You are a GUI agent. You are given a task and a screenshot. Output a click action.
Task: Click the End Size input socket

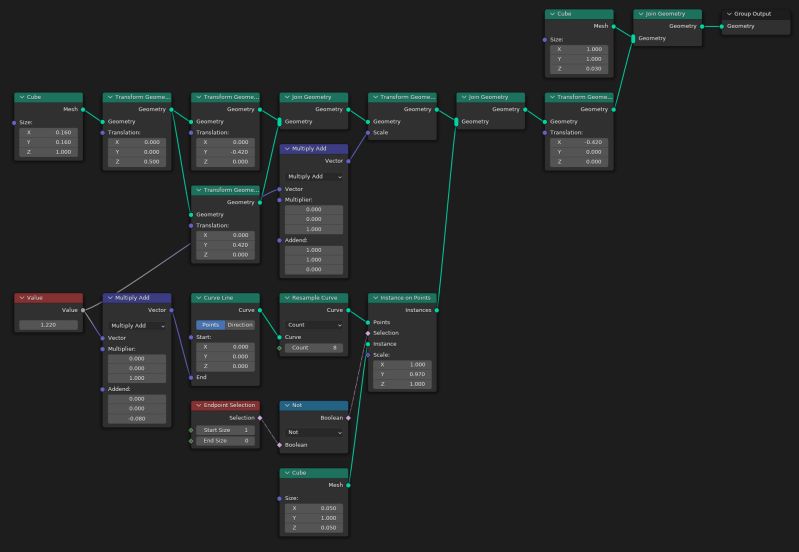pyautogui.click(x=191, y=441)
